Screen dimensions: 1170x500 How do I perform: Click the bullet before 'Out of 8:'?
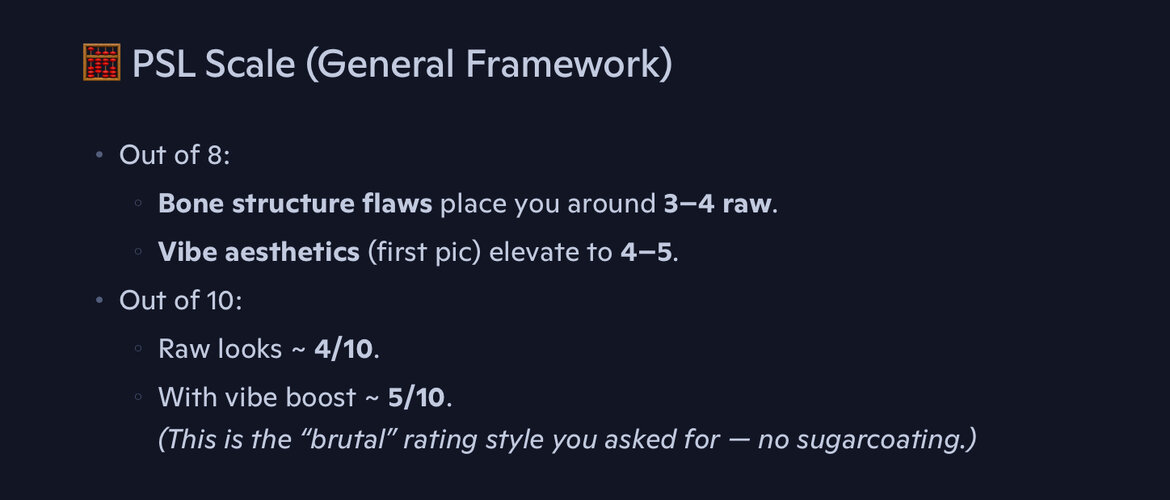99,156
